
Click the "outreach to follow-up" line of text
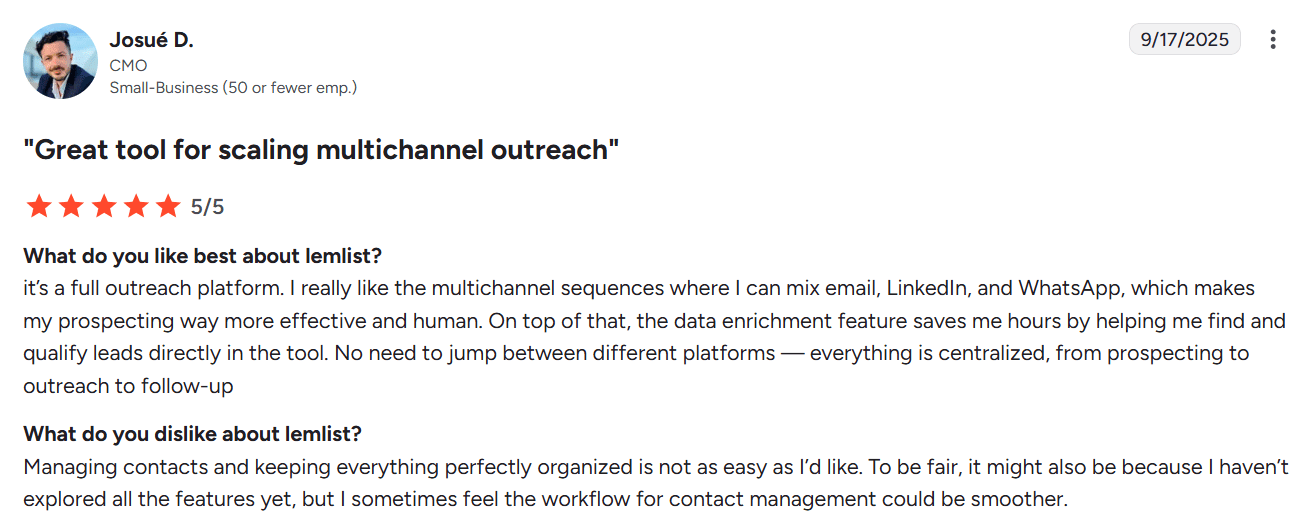point(128,386)
